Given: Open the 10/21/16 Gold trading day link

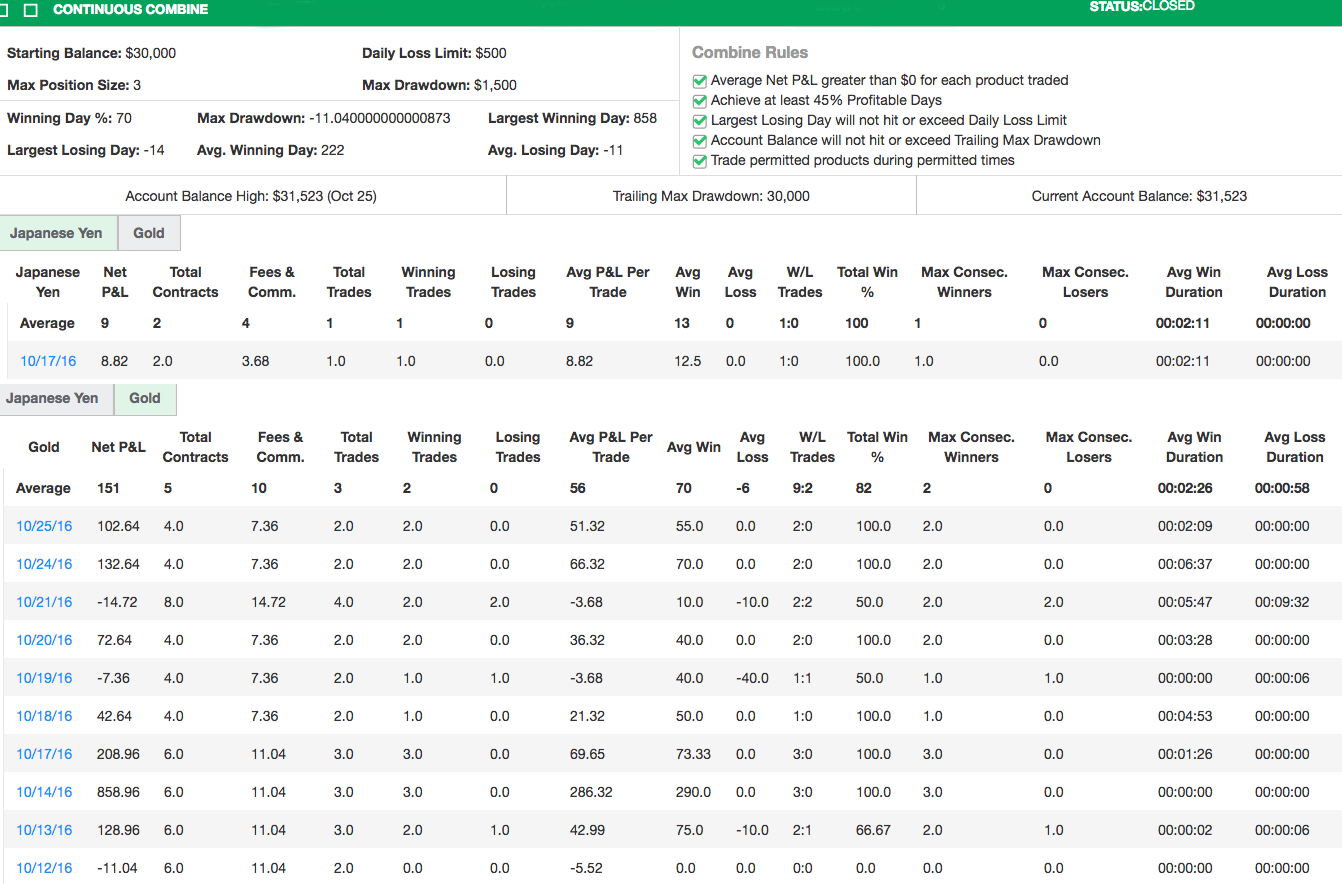Looking at the screenshot, I should [44, 602].
